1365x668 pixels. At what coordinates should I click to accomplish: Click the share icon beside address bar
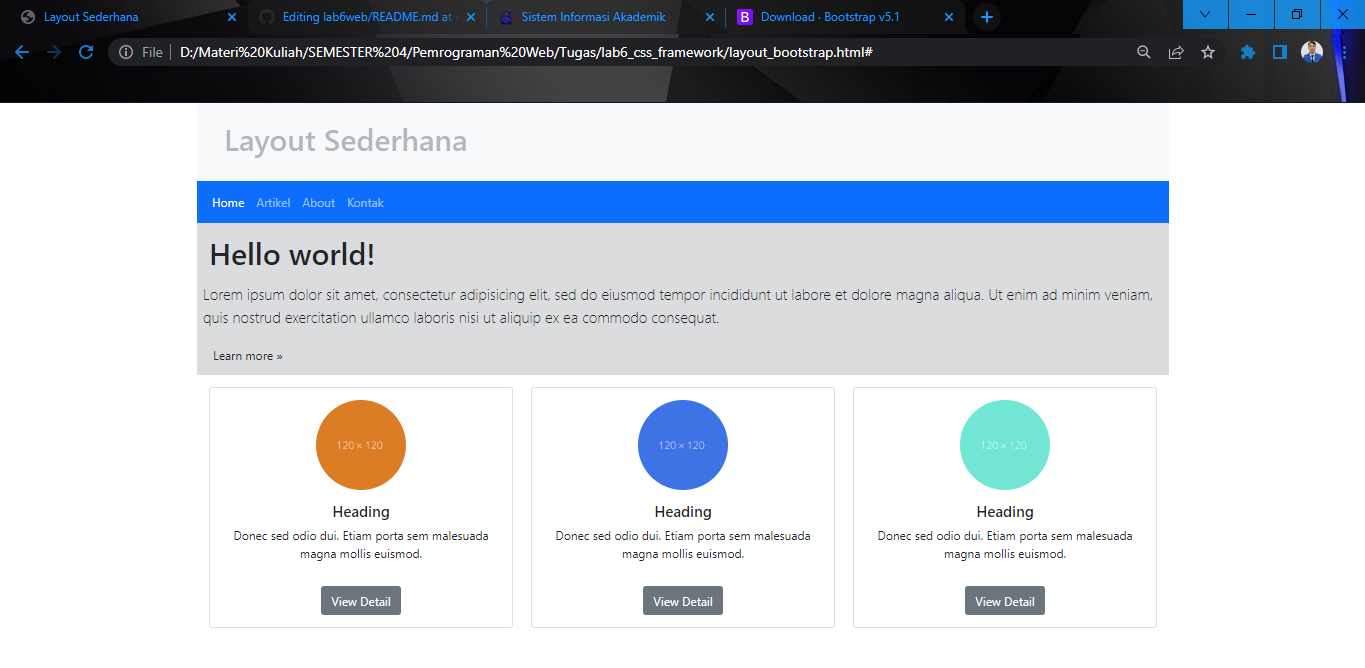coord(1176,51)
